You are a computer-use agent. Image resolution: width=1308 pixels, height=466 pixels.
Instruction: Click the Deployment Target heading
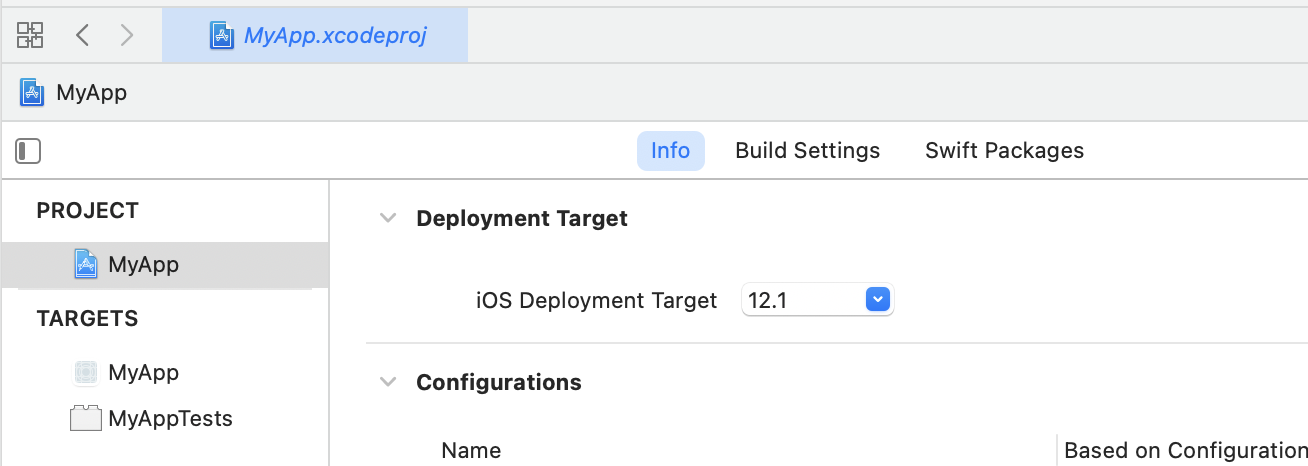pos(522,218)
